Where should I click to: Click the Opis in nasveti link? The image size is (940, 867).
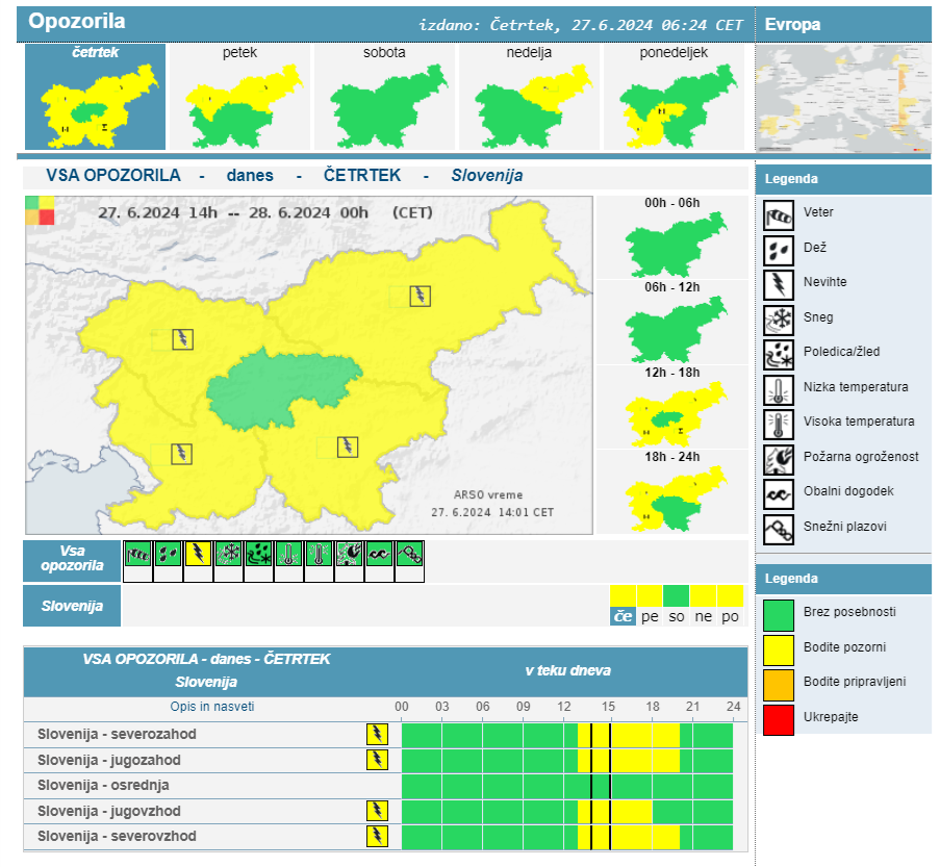[x=197, y=707]
